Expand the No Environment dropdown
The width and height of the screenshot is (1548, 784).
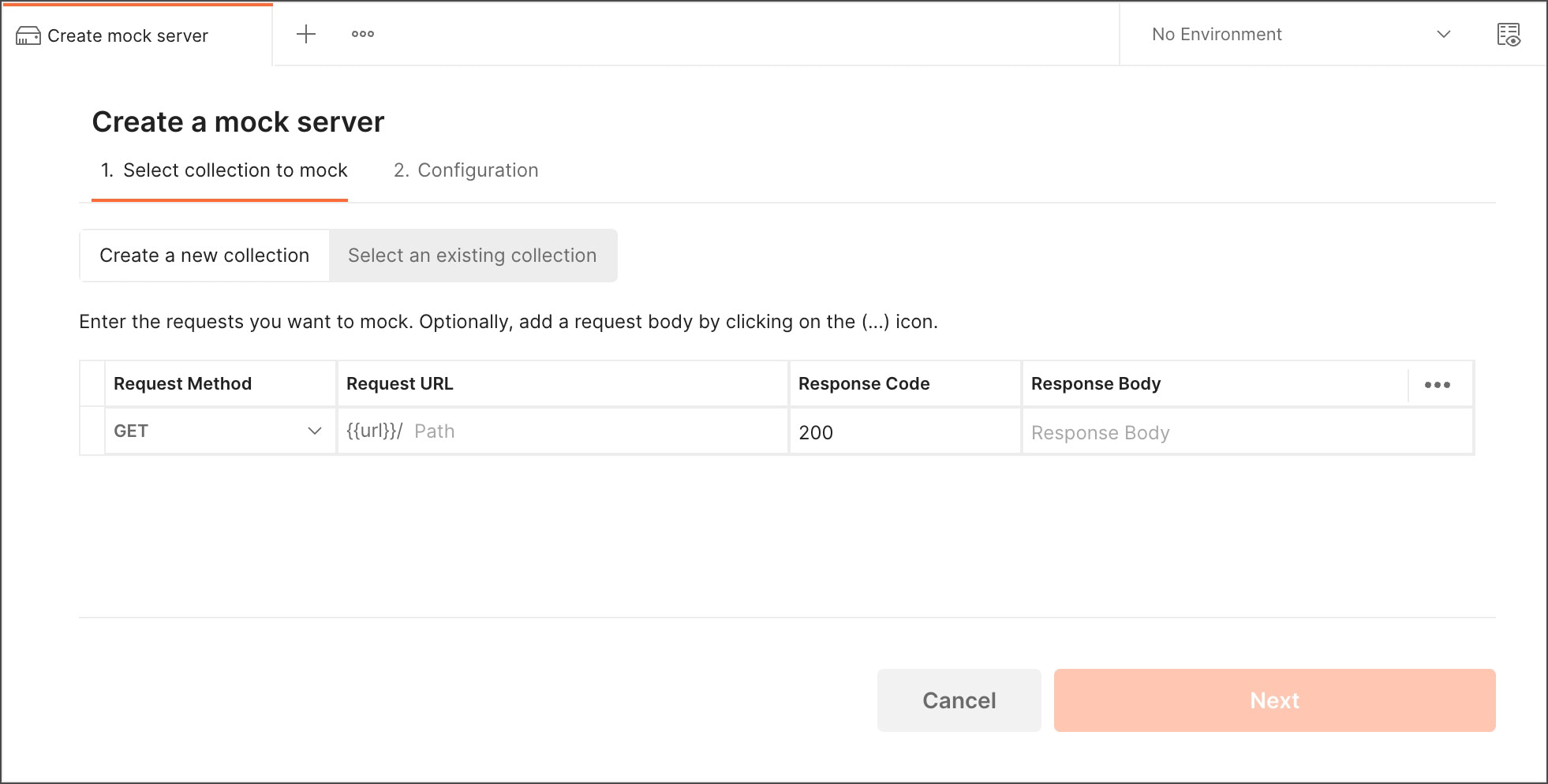click(1302, 35)
